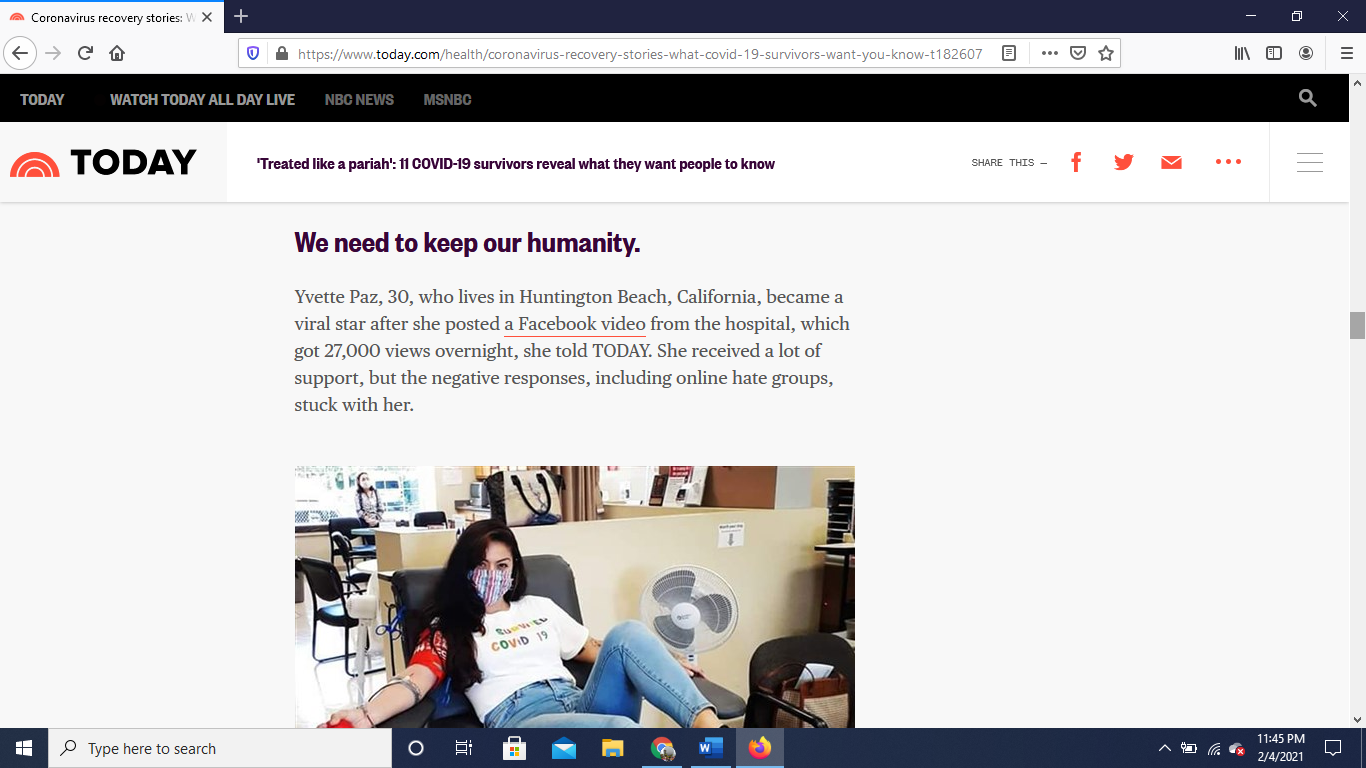
Task: Share article via Twitter bird icon
Action: tap(1124, 162)
